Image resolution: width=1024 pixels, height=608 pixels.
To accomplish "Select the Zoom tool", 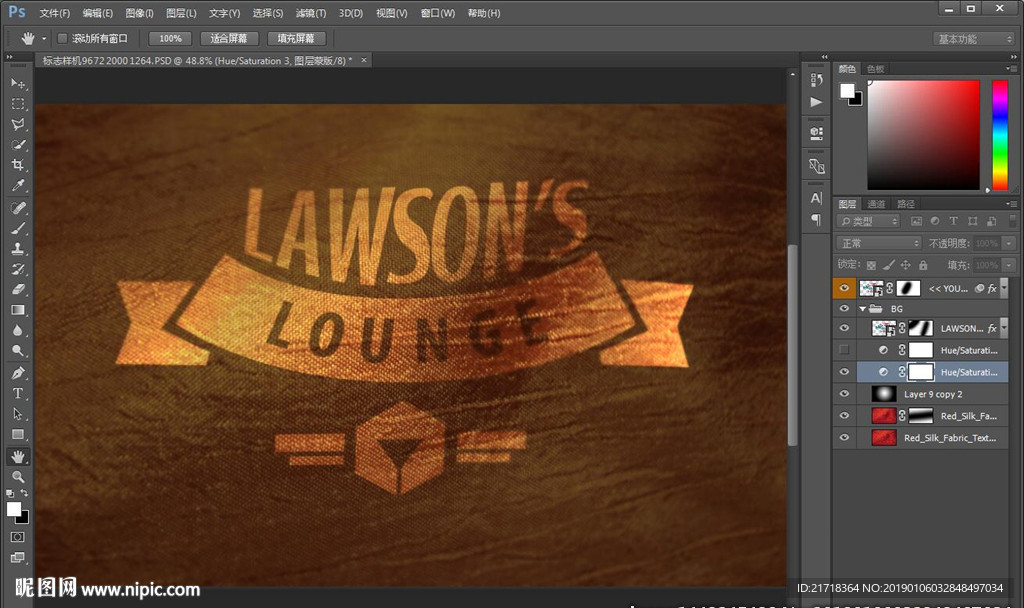I will click(x=18, y=477).
